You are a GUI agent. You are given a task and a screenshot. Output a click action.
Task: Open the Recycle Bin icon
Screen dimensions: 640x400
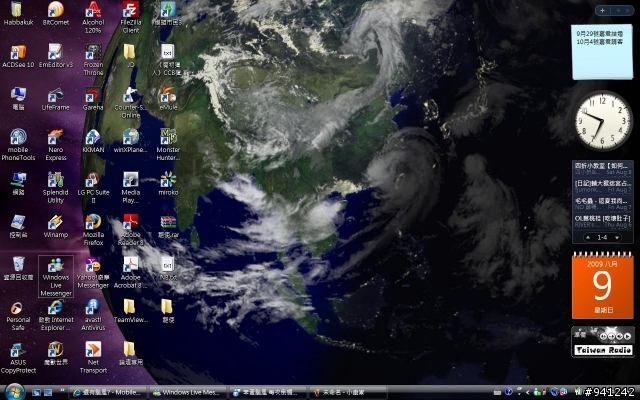click(18, 269)
